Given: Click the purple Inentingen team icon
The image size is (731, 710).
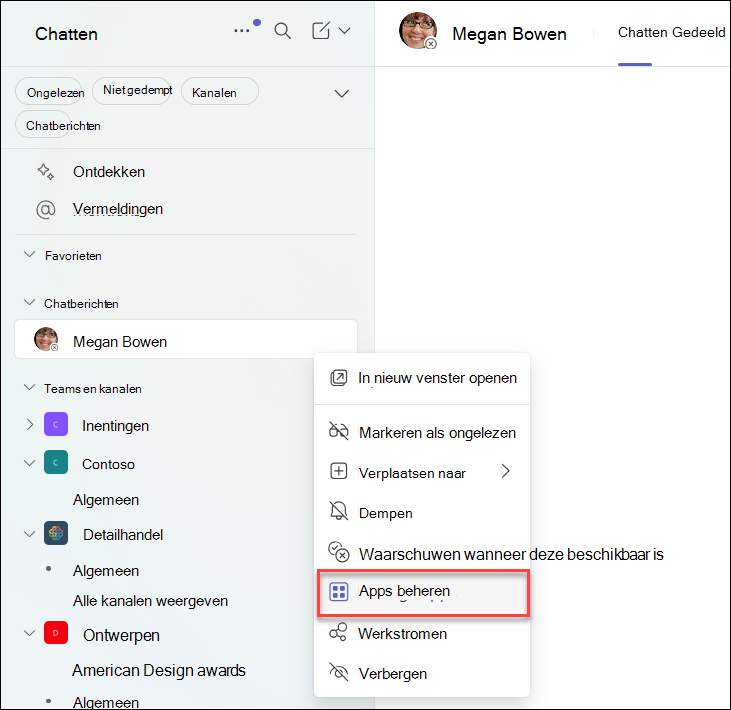Looking at the screenshot, I should coord(56,424).
